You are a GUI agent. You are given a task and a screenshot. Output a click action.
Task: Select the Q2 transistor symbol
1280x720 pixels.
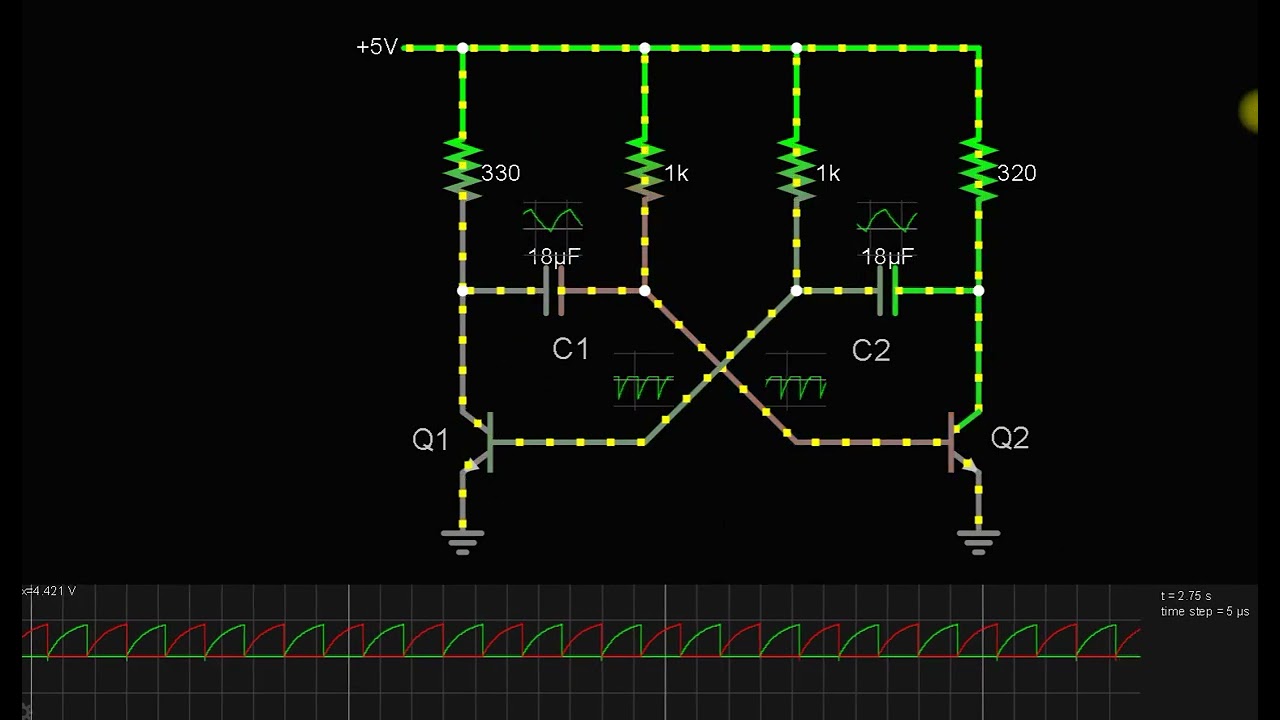click(963, 441)
